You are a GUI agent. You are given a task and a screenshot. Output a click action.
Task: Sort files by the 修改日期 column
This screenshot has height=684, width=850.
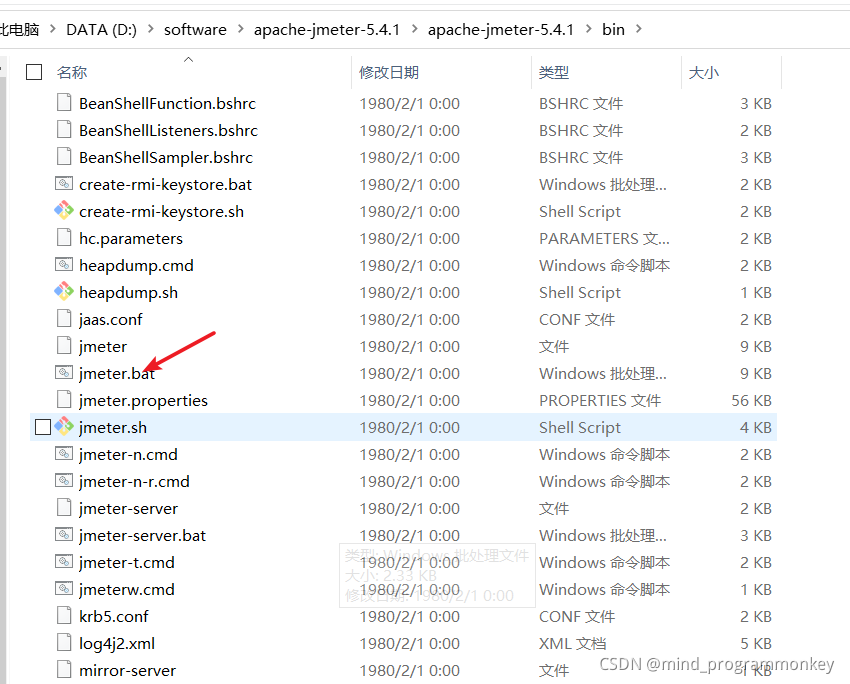tap(389, 72)
